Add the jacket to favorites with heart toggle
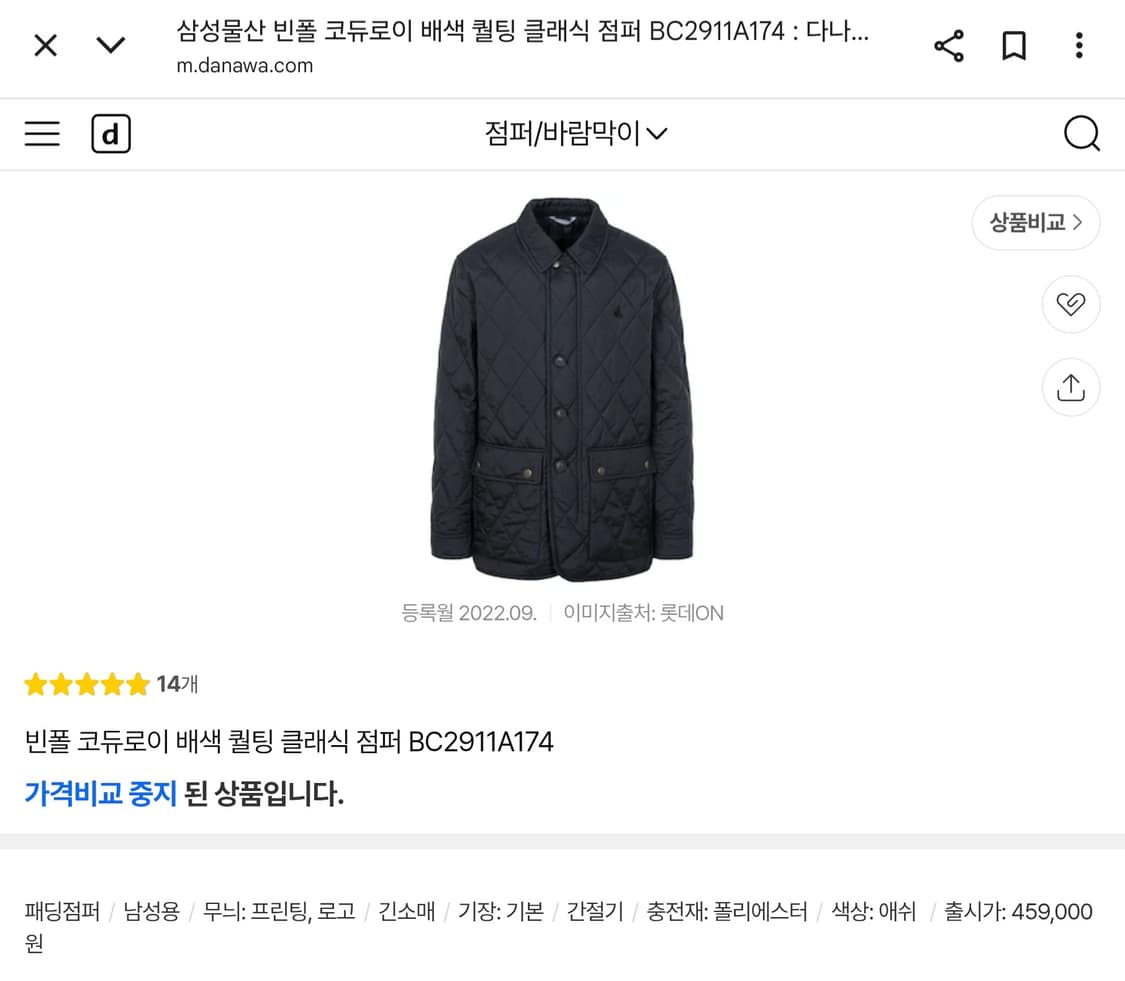Image resolution: width=1125 pixels, height=981 pixels. pos(1070,304)
